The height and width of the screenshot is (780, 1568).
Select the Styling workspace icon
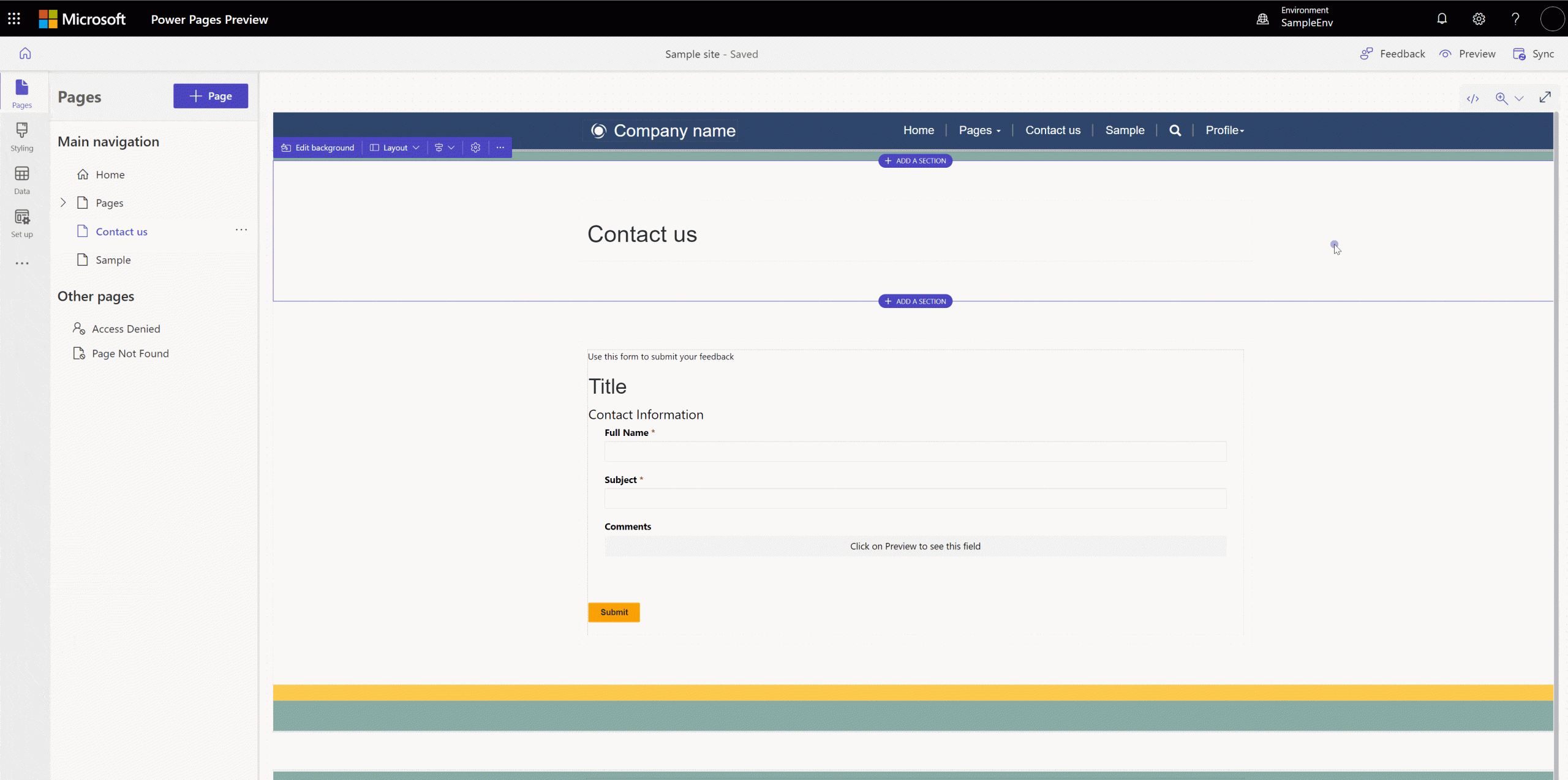click(x=22, y=136)
